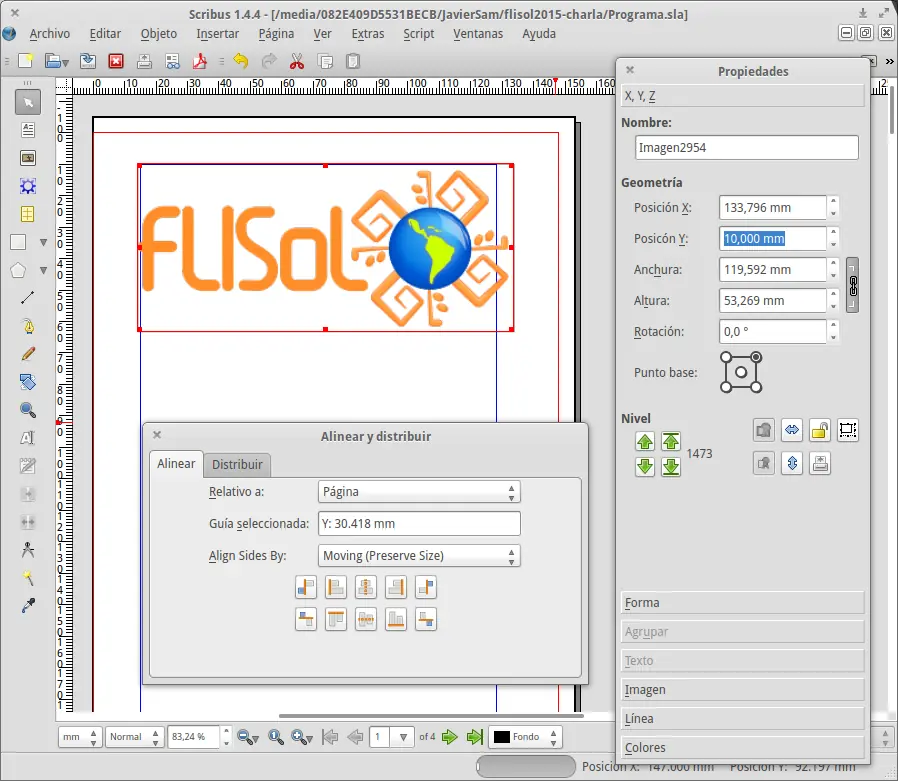The width and height of the screenshot is (898, 781).
Task: Raise object one level in Nivel
Action: [645, 441]
